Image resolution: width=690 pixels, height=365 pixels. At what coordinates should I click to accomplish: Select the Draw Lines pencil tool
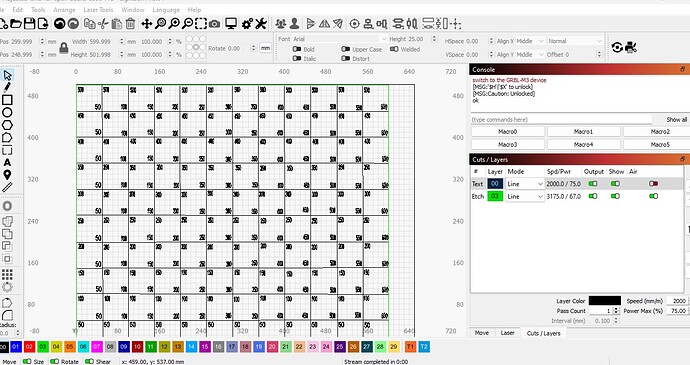coord(7,87)
